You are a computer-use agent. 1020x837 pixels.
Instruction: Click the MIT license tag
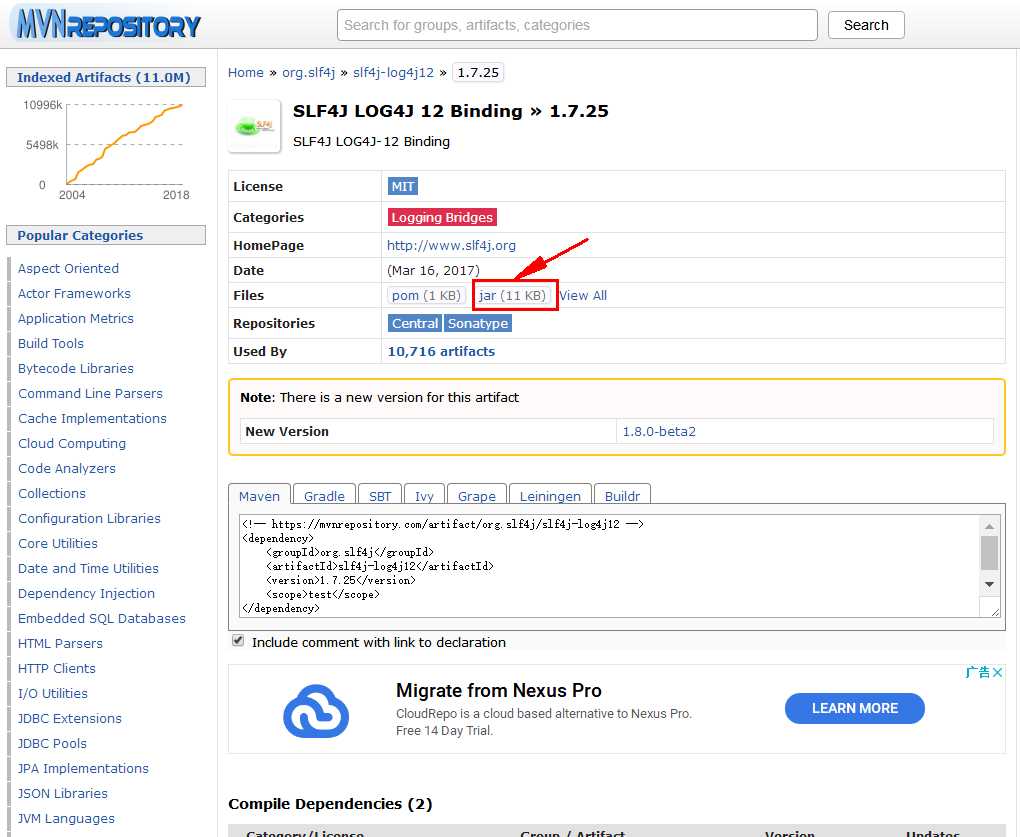click(x=403, y=187)
